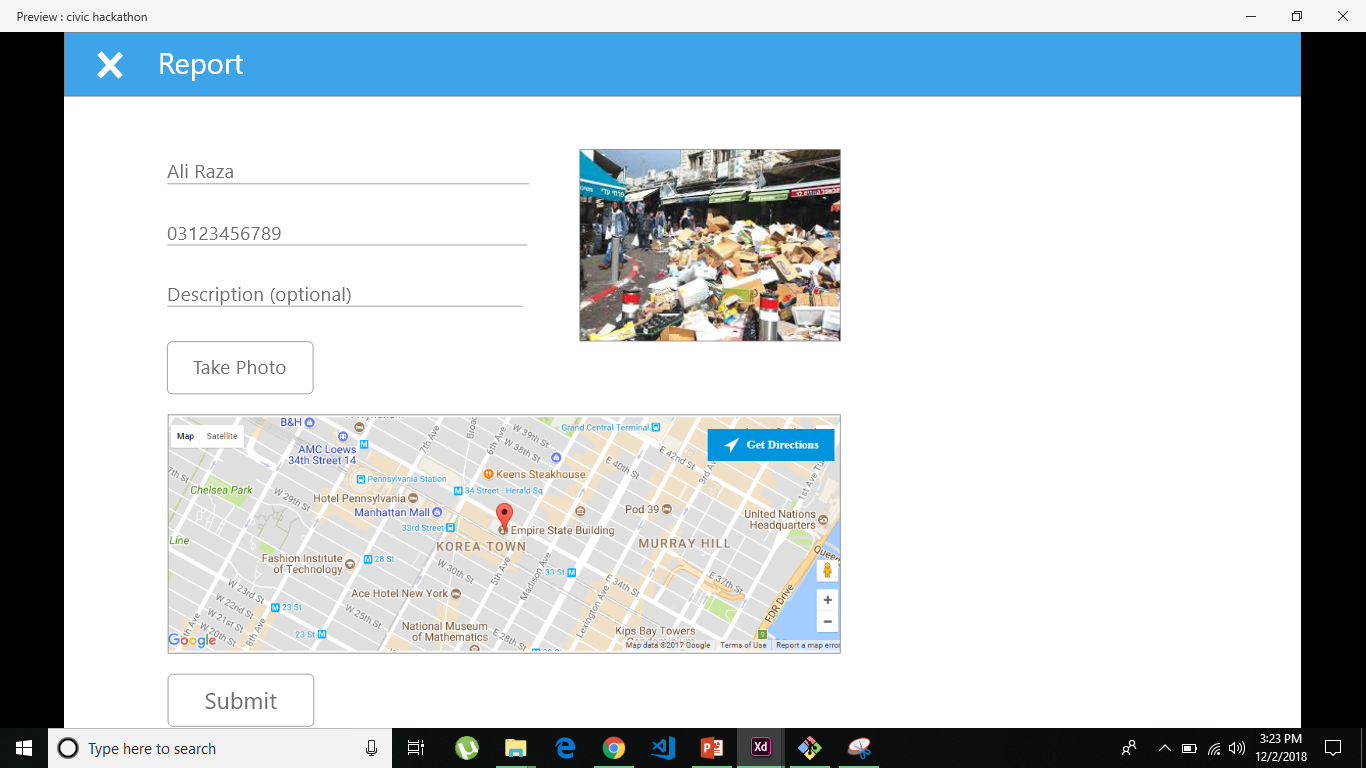Focus the Description (optional) field
1366x768 pixels.
pyautogui.click(x=345, y=294)
